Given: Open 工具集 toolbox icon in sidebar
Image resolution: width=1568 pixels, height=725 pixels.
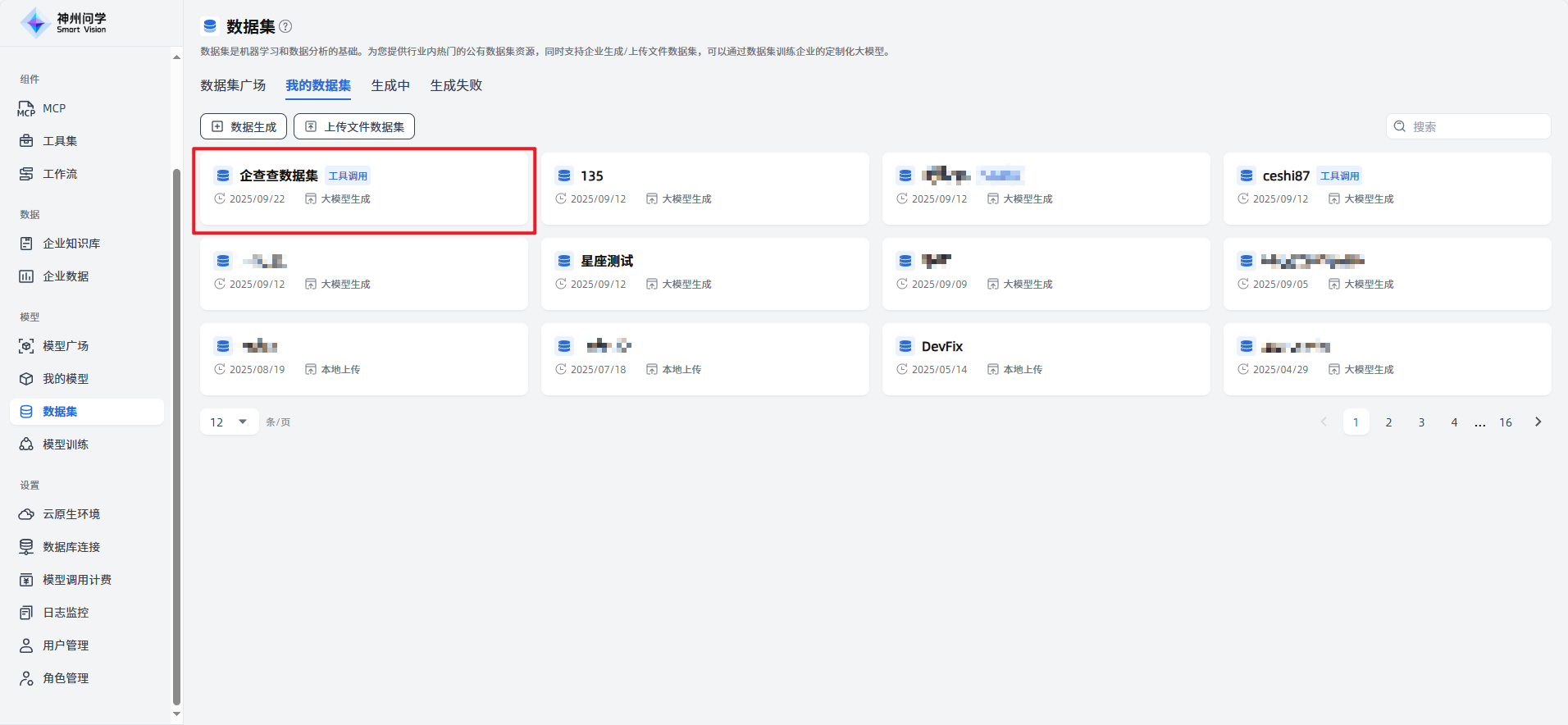Looking at the screenshot, I should [26, 141].
